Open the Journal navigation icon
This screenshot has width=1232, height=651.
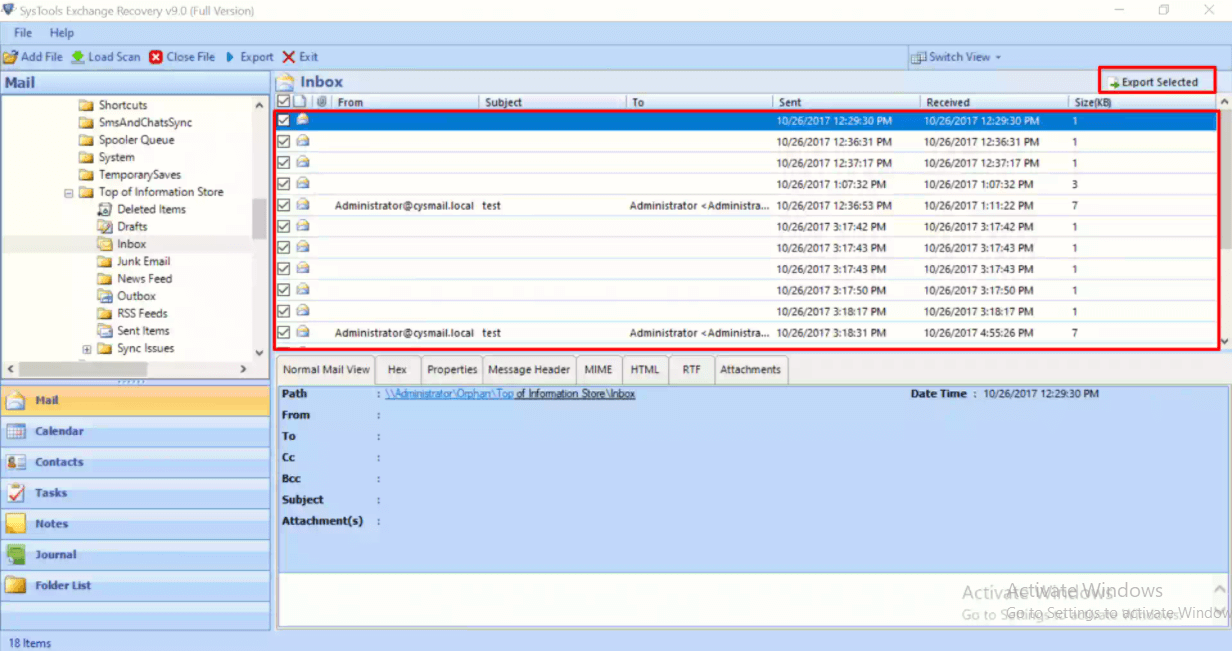(16, 554)
